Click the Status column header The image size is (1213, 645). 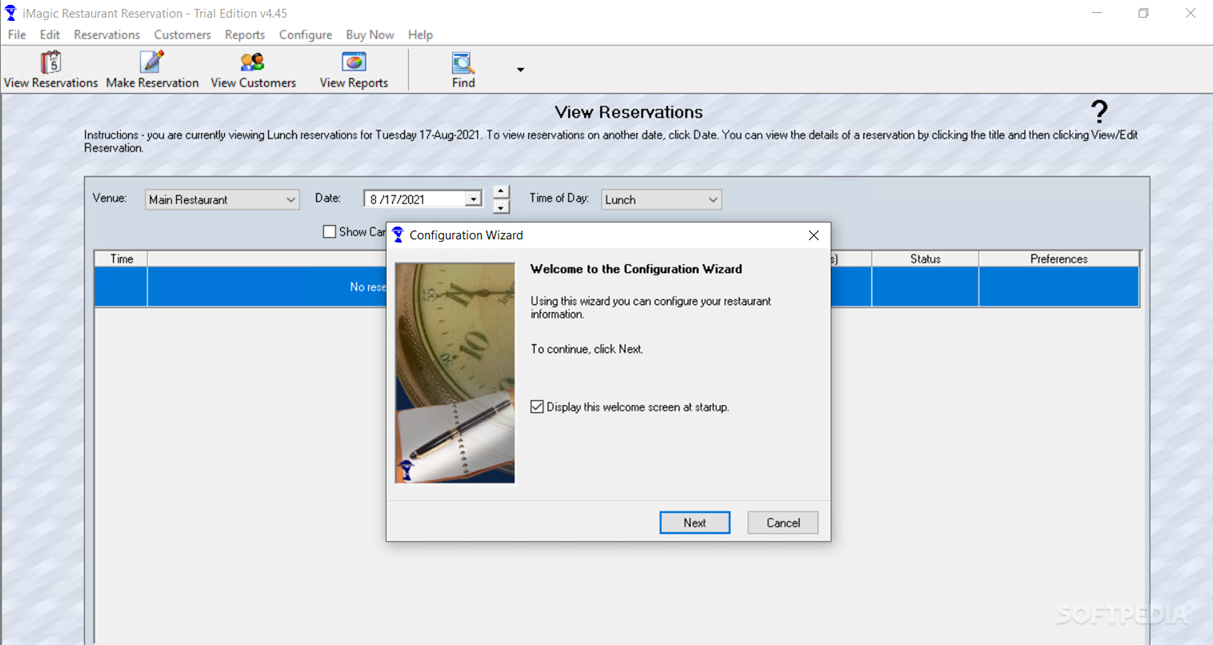tap(925, 259)
